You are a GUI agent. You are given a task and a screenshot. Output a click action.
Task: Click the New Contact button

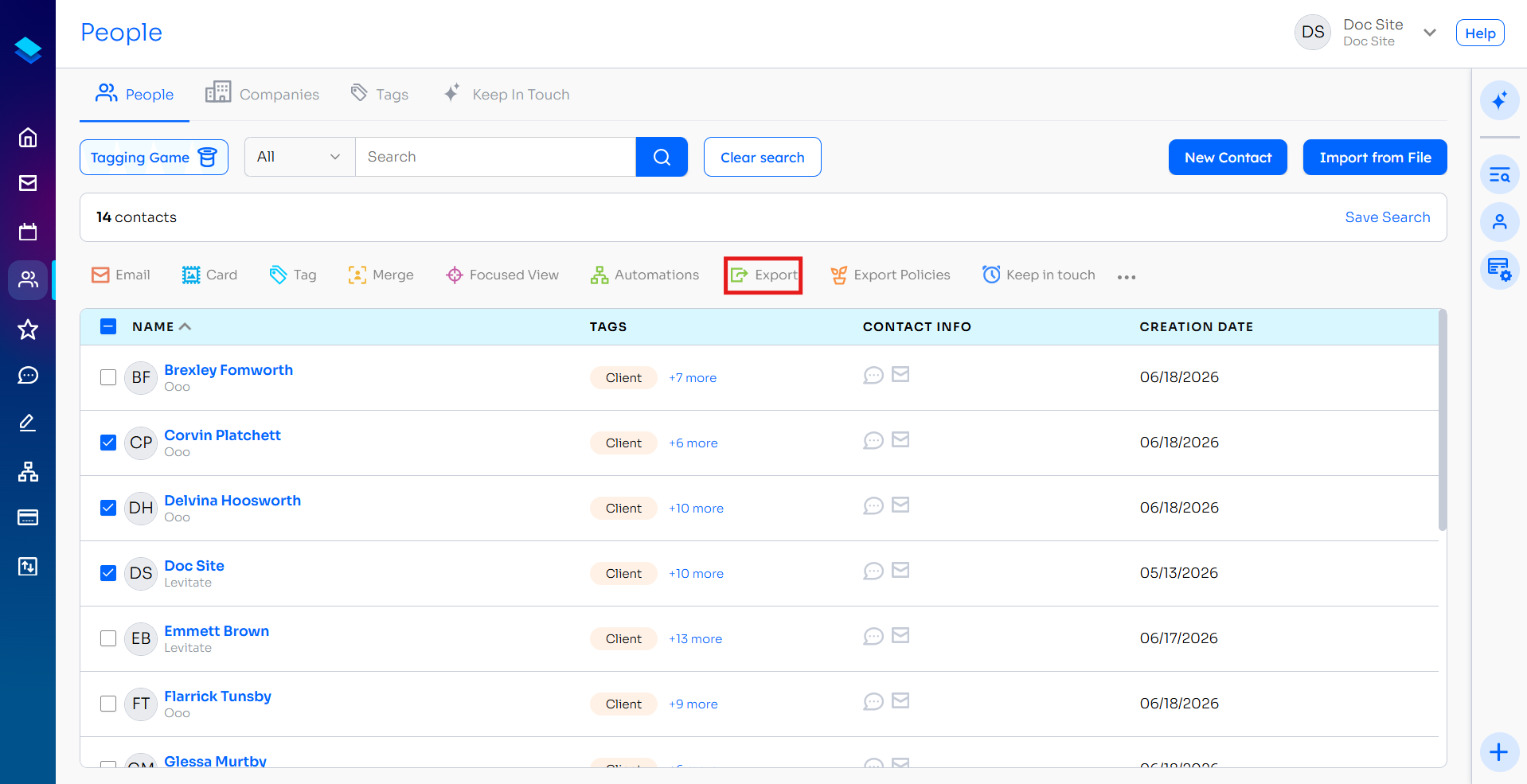(x=1228, y=158)
